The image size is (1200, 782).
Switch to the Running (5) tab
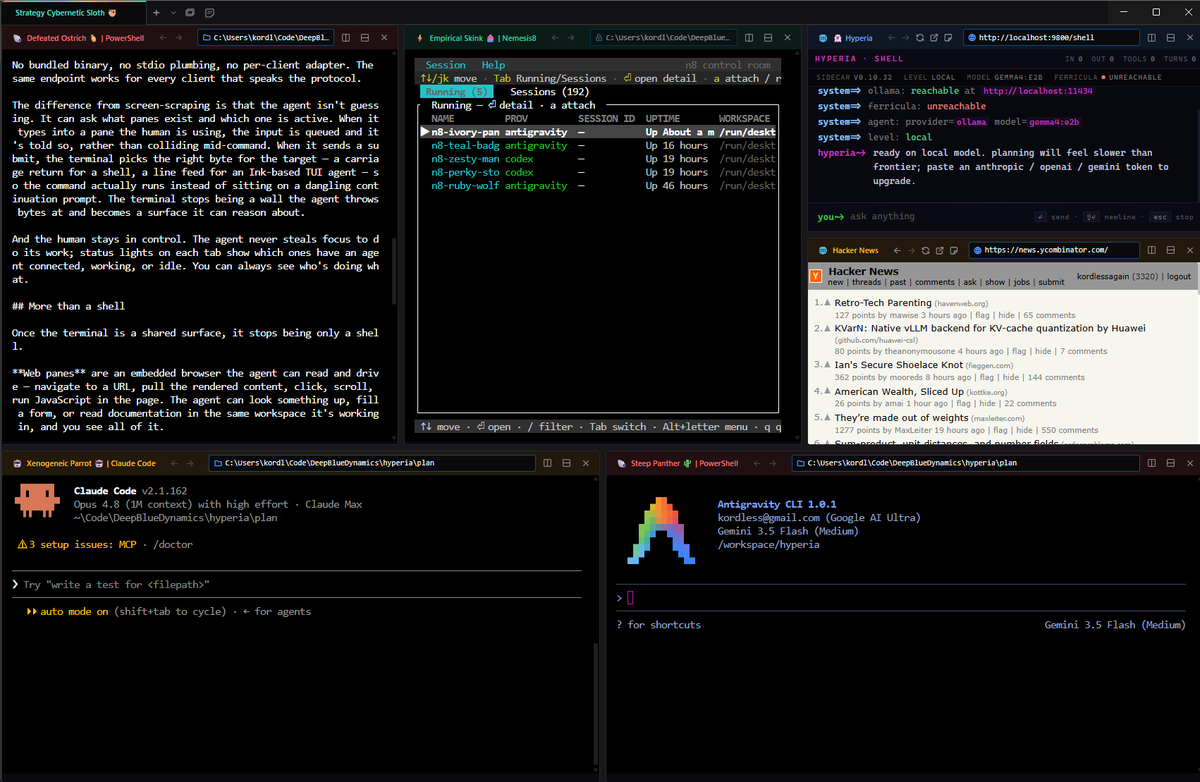[456, 91]
